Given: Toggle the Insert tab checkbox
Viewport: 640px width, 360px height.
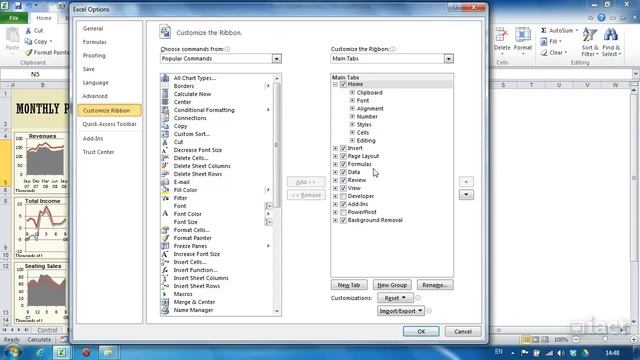Looking at the screenshot, I should coord(343,148).
